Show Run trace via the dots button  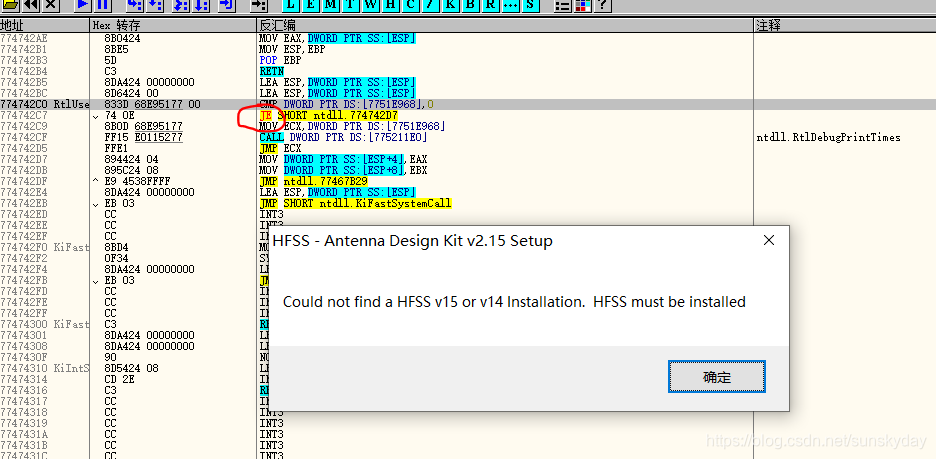[511, 5]
